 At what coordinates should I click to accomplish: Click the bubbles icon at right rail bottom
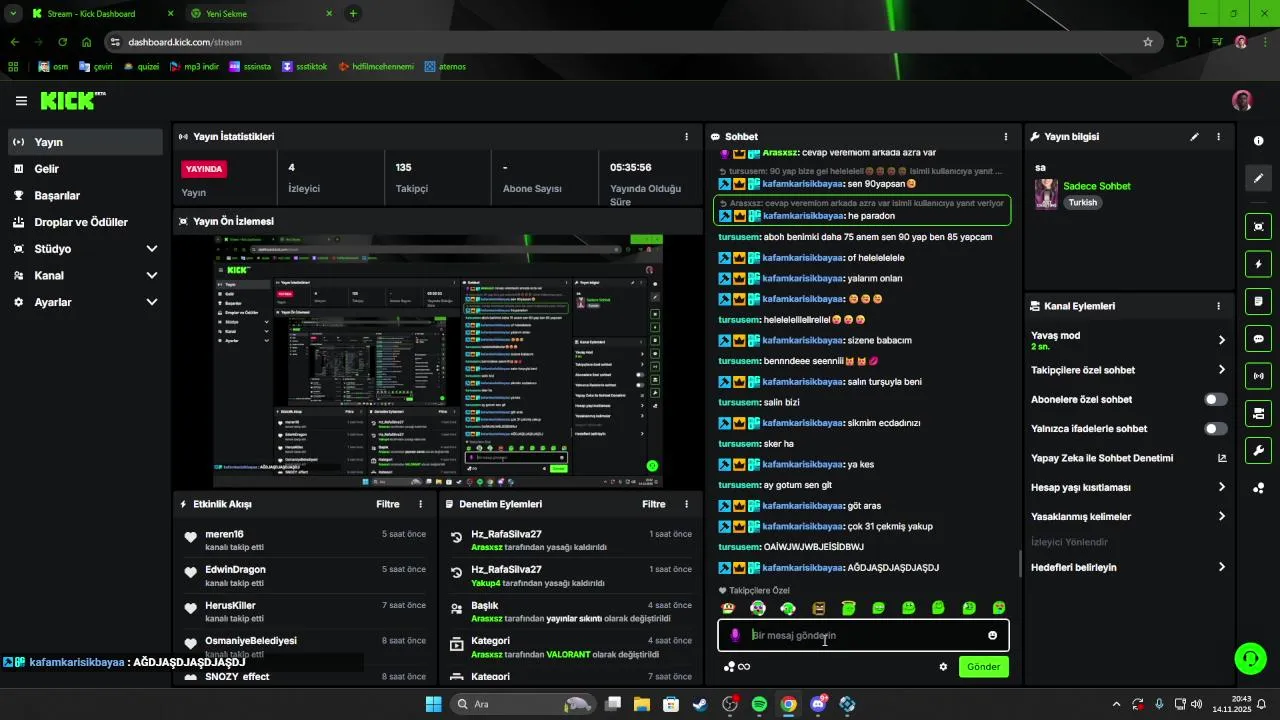tap(1258, 488)
